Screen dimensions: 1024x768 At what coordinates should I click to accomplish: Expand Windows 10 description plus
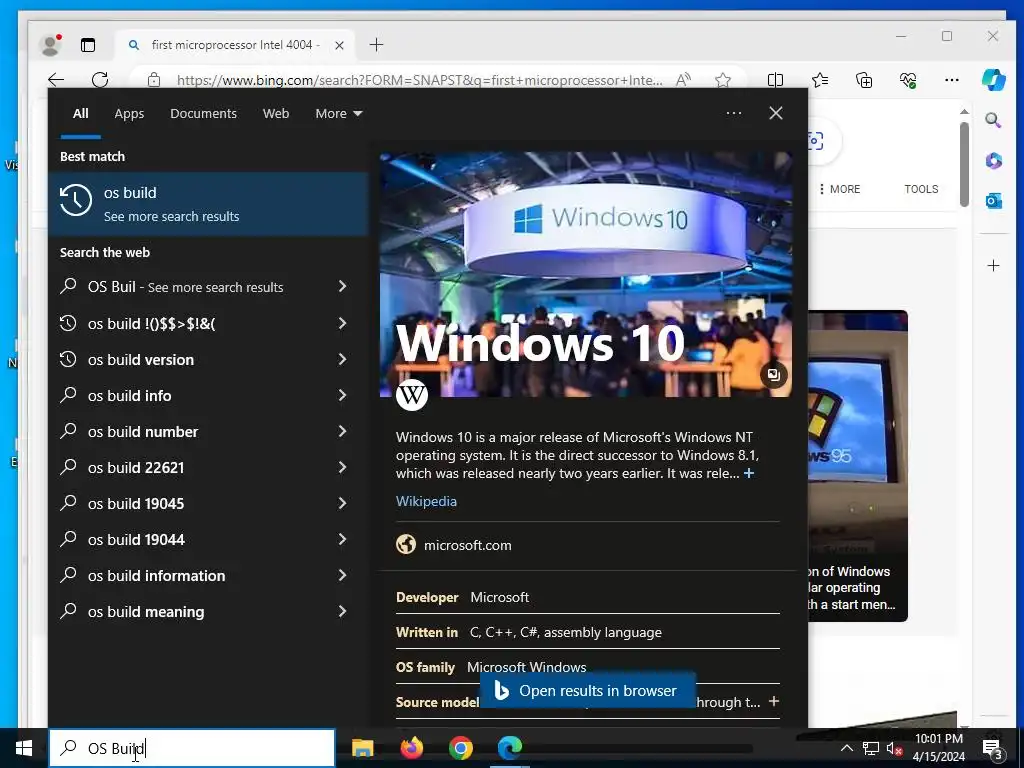click(x=749, y=473)
